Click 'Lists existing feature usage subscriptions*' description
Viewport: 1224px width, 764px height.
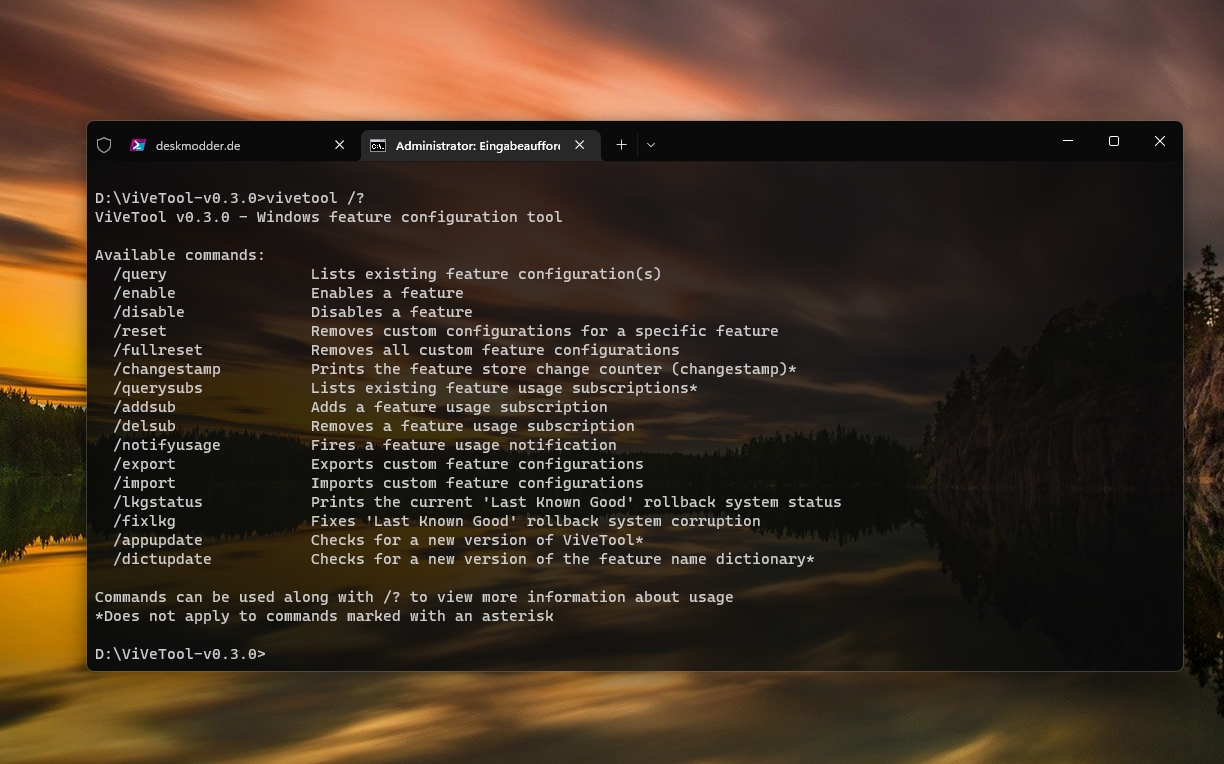(x=504, y=388)
